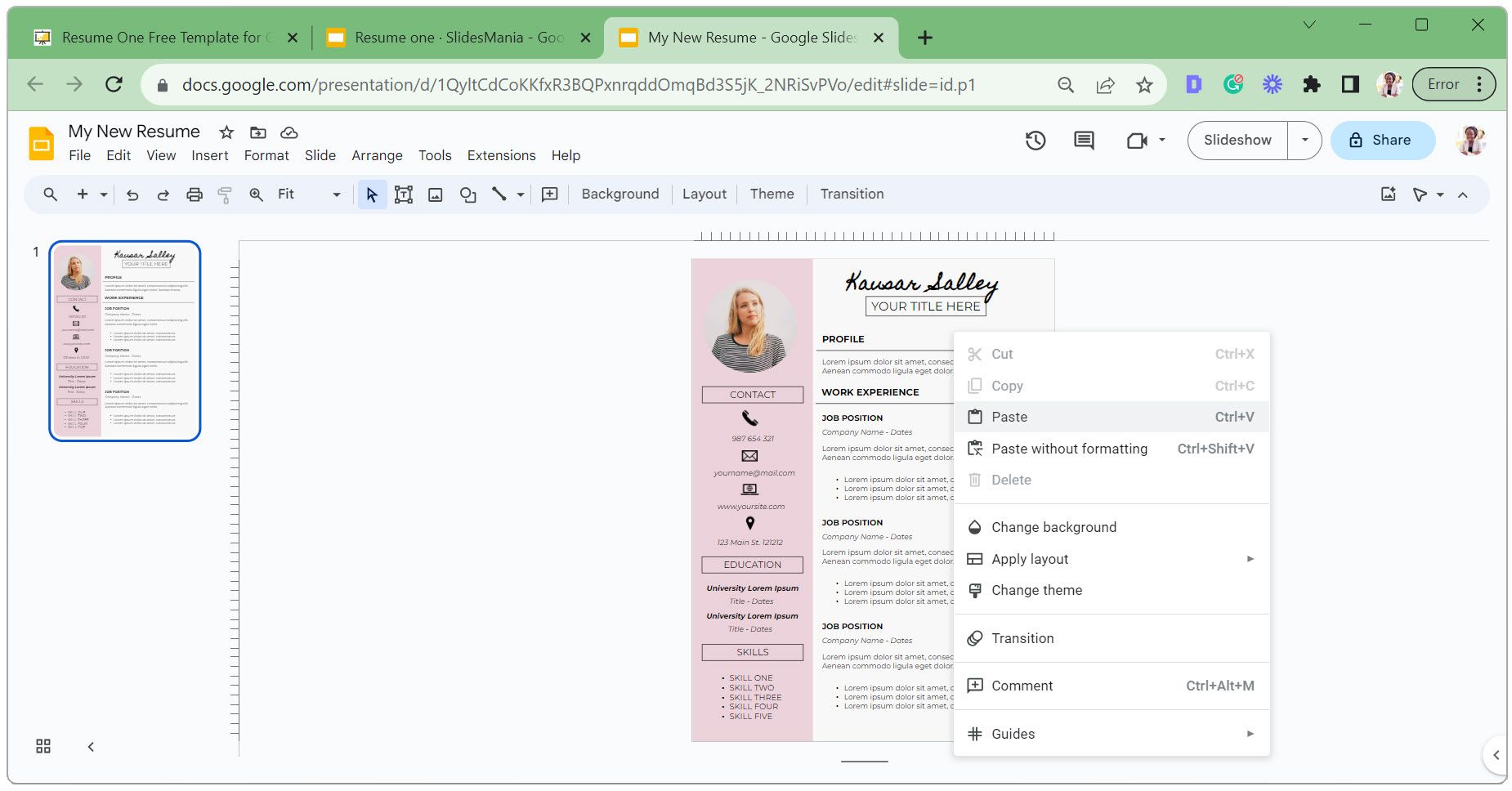Expand the Slideshow options dropdown arrow
The image size is (1512, 791).
1304,141
